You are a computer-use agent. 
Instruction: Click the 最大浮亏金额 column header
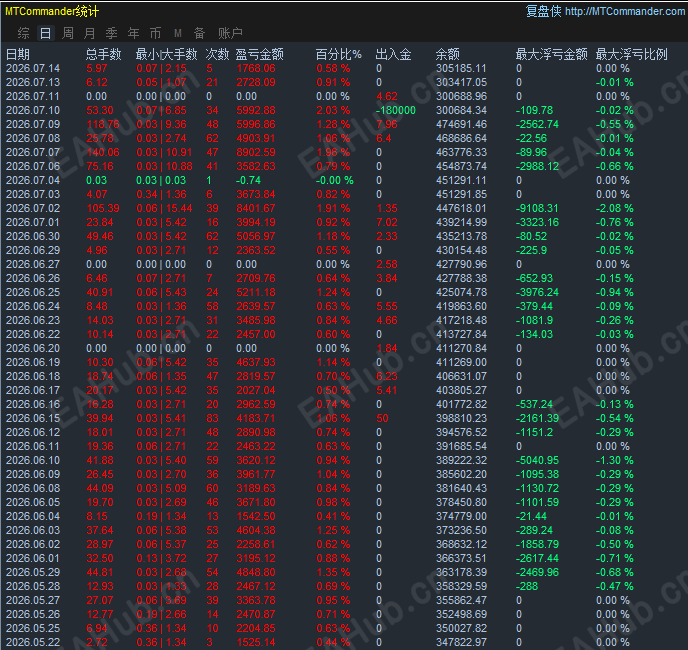point(552,54)
